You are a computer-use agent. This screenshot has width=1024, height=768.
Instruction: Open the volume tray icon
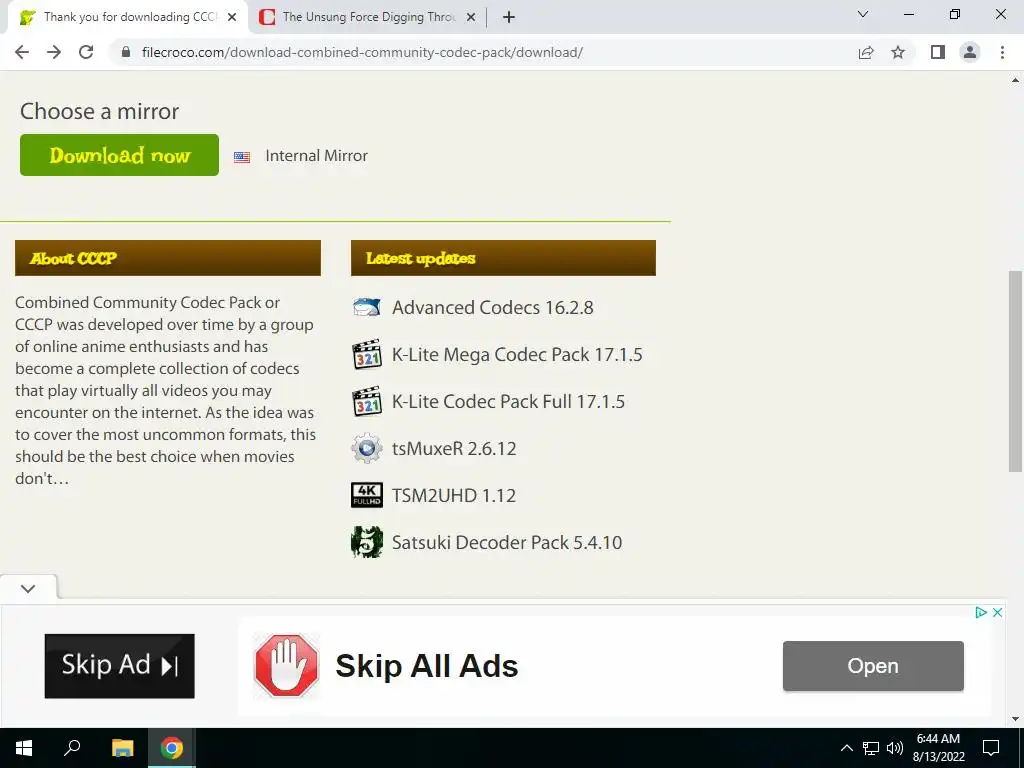895,748
